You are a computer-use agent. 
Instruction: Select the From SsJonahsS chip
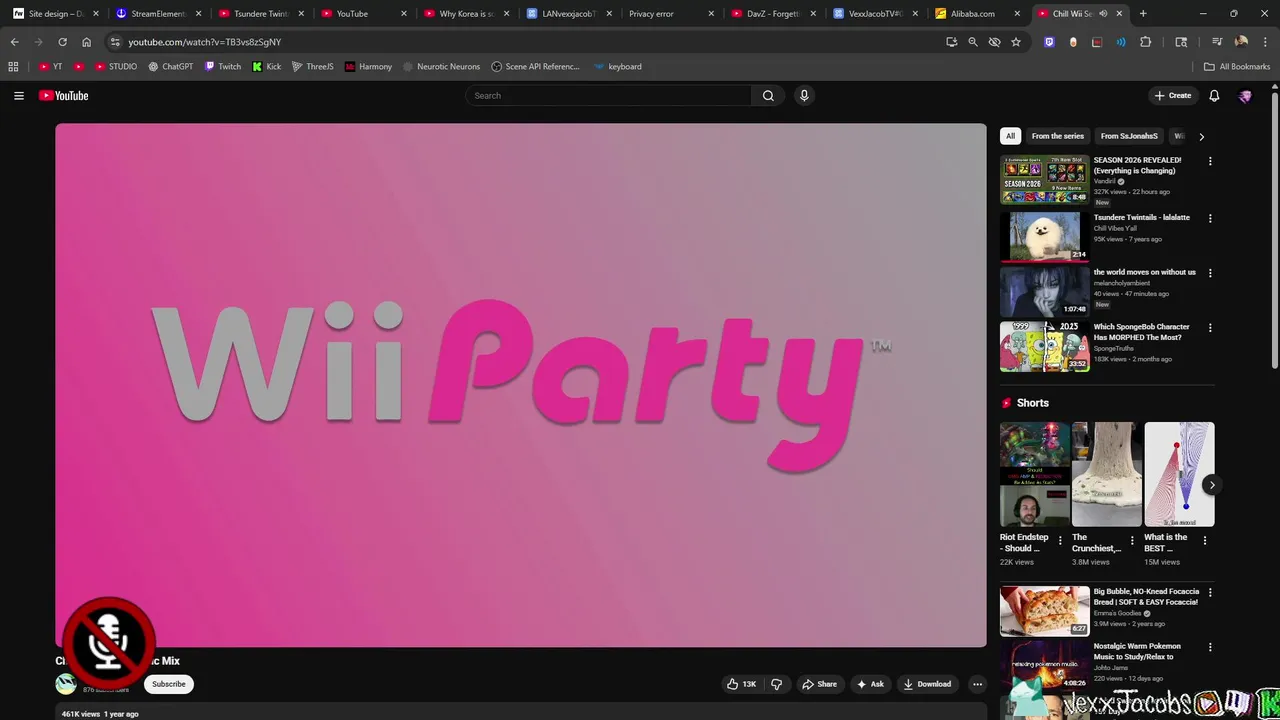(1129, 136)
